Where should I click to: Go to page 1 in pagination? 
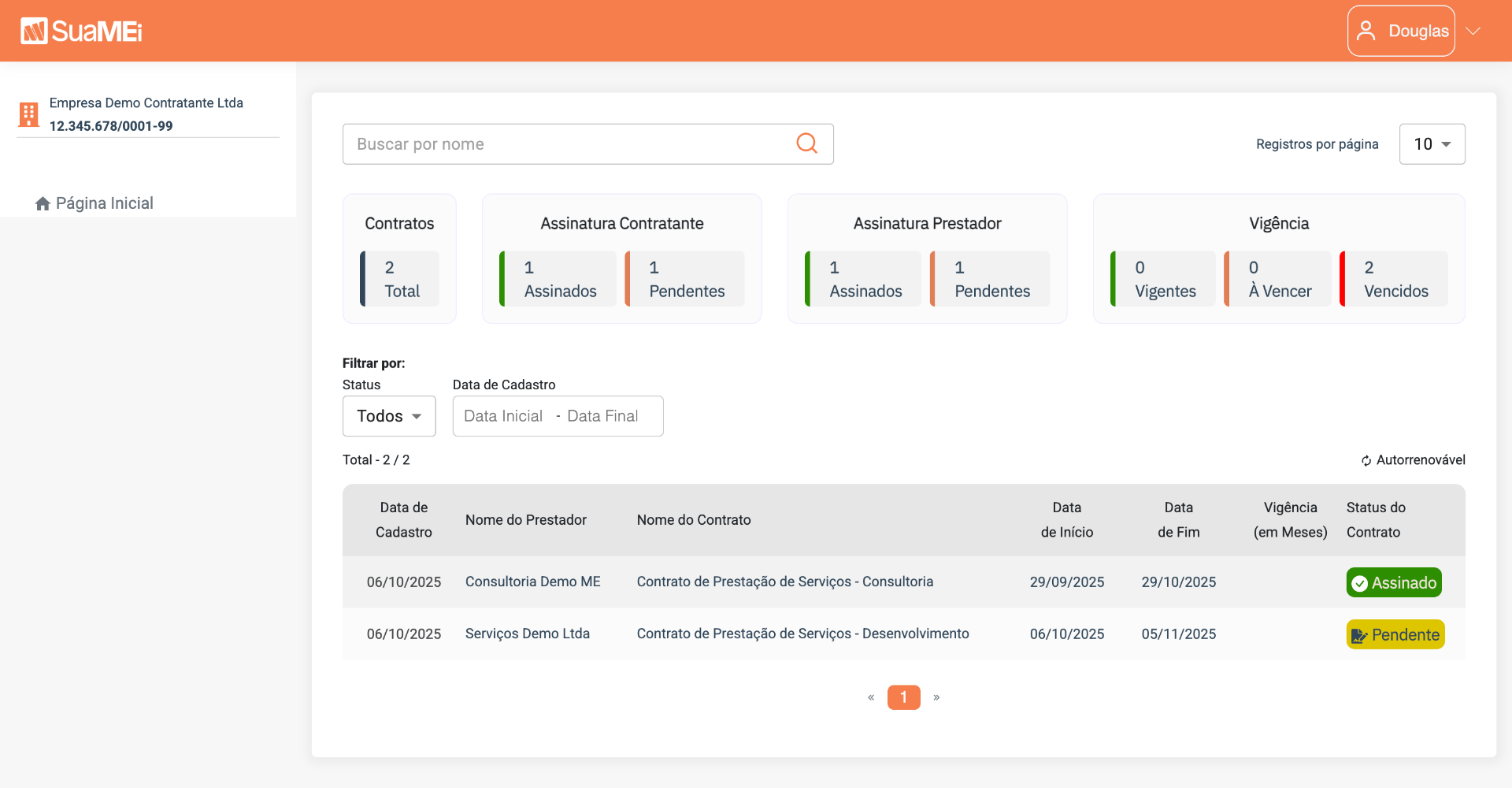(x=904, y=697)
